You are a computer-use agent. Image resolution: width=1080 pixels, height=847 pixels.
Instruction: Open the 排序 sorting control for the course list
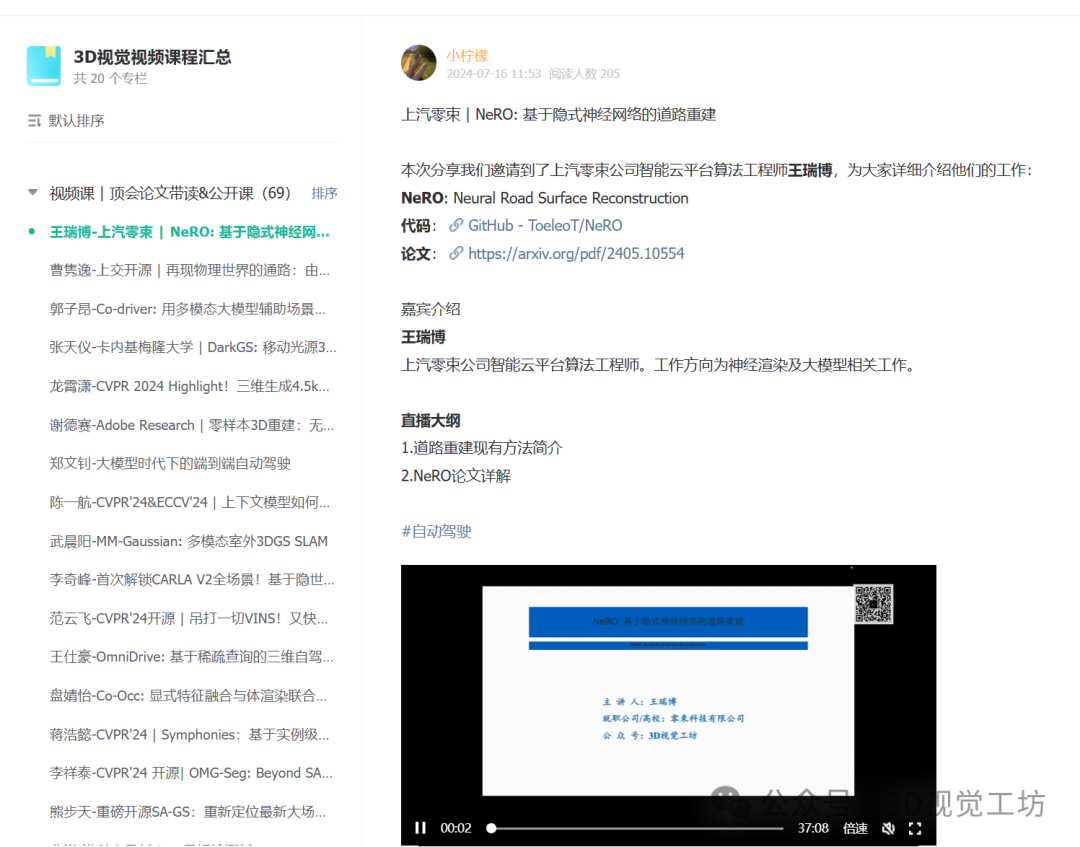(324, 192)
